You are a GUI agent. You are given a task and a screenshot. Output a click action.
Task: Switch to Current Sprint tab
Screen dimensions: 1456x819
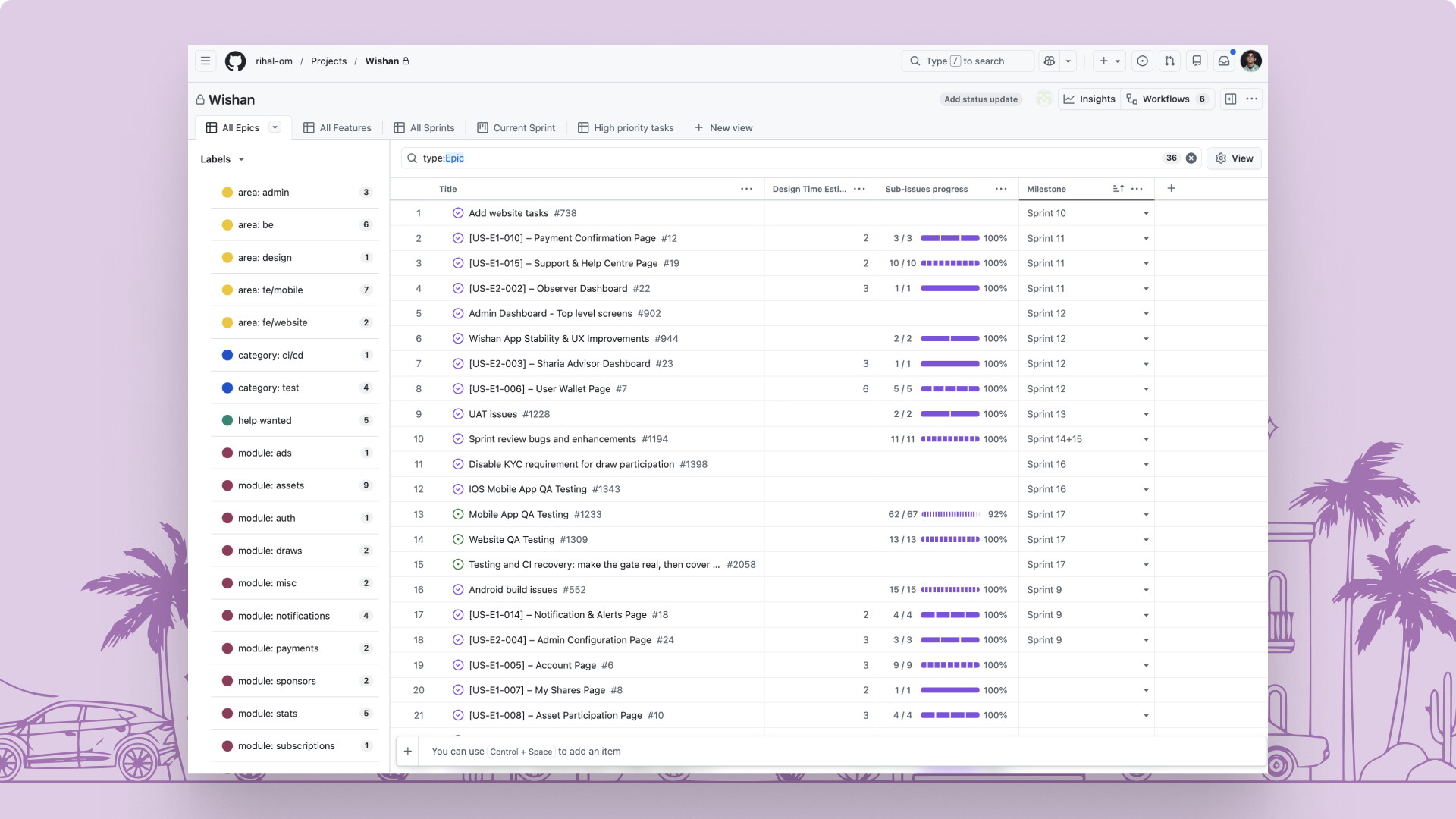click(516, 127)
